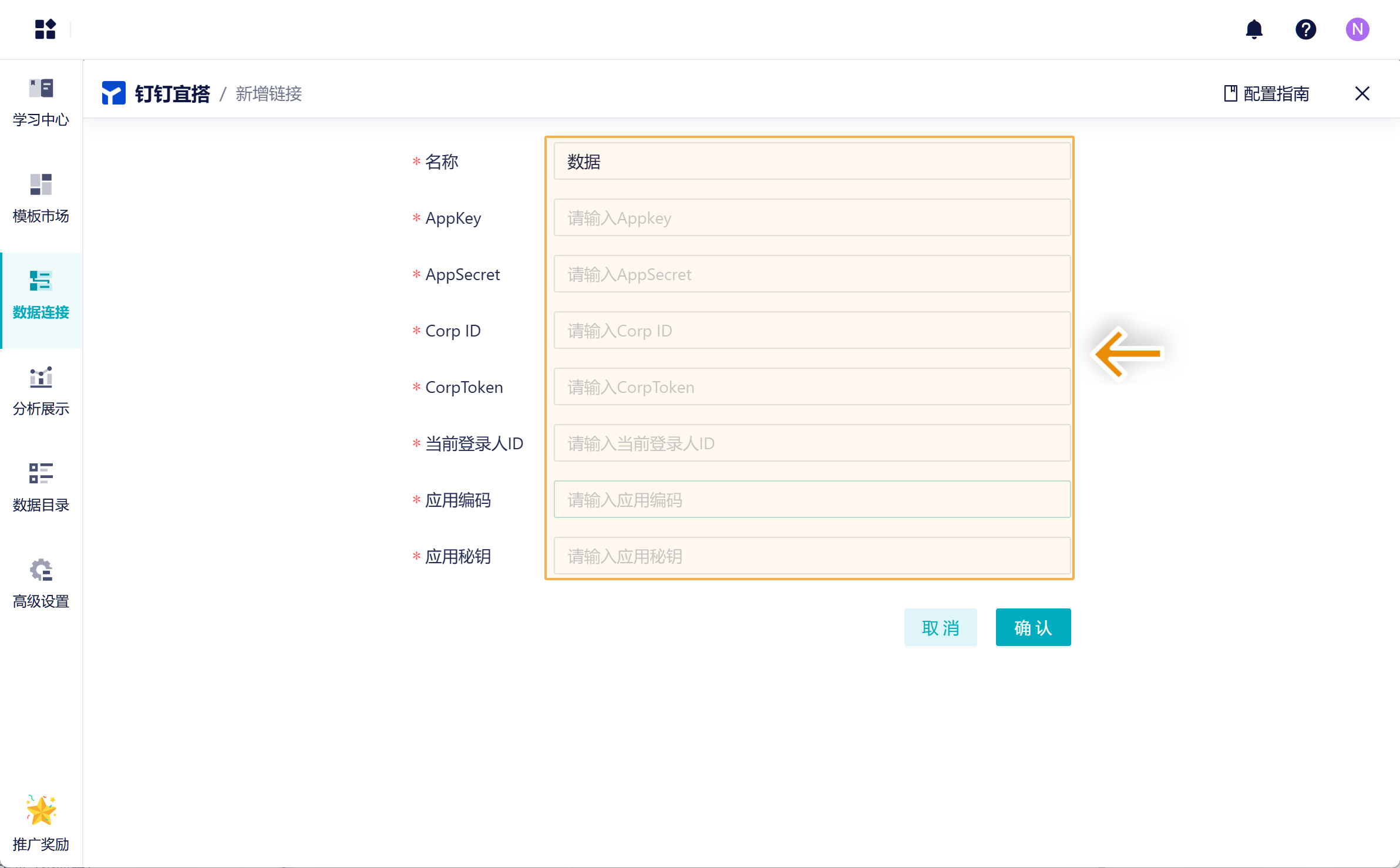
Task: Click 推广奖励 star icon
Action: (41, 811)
